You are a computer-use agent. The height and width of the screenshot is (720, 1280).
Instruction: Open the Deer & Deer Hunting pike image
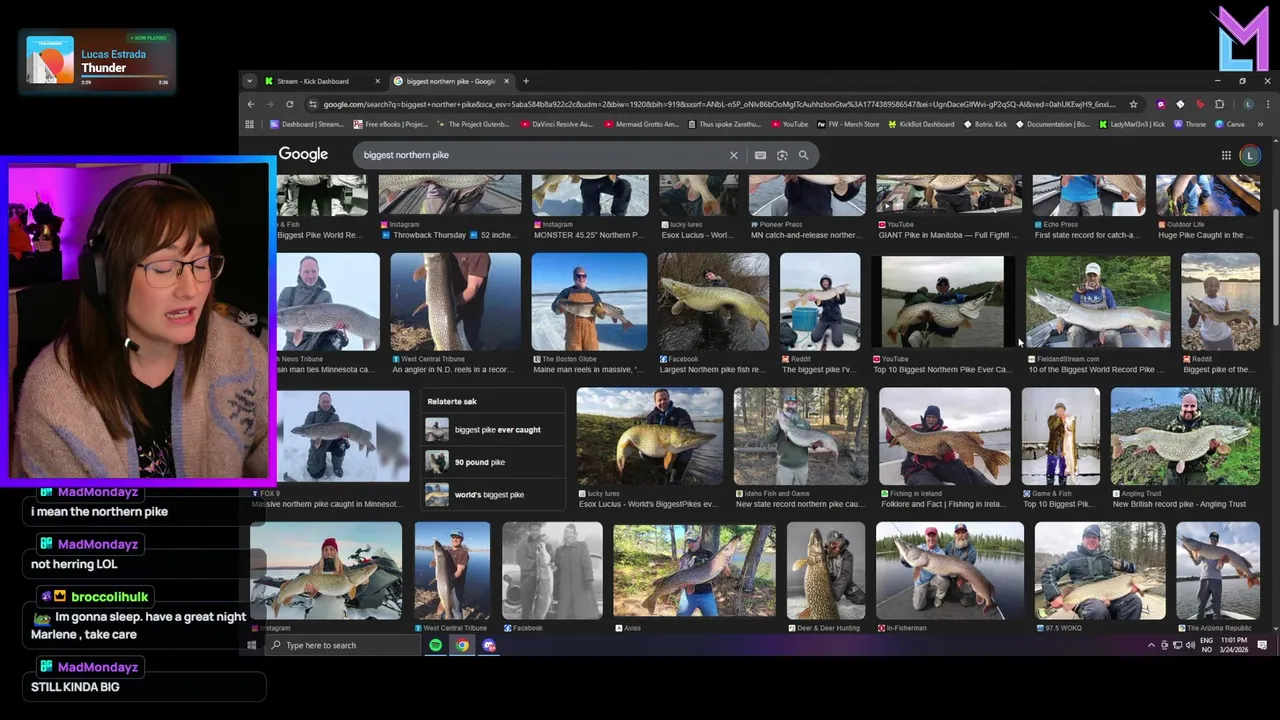826,571
